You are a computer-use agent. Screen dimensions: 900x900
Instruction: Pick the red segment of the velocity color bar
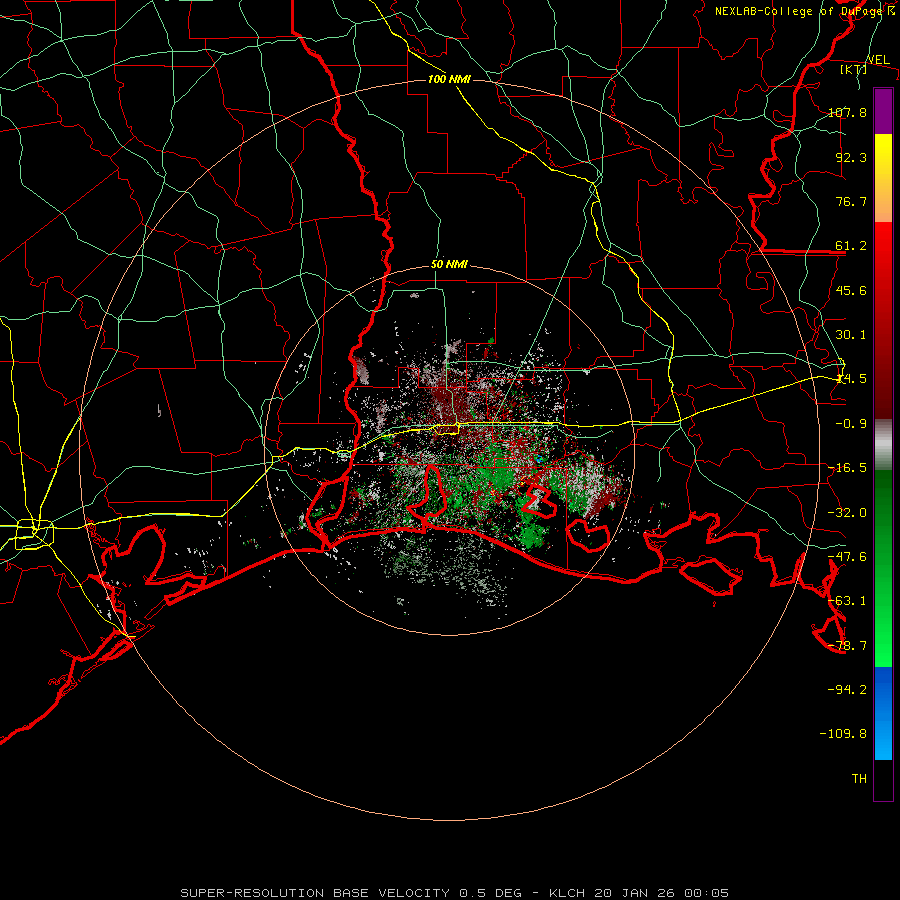pos(883,320)
